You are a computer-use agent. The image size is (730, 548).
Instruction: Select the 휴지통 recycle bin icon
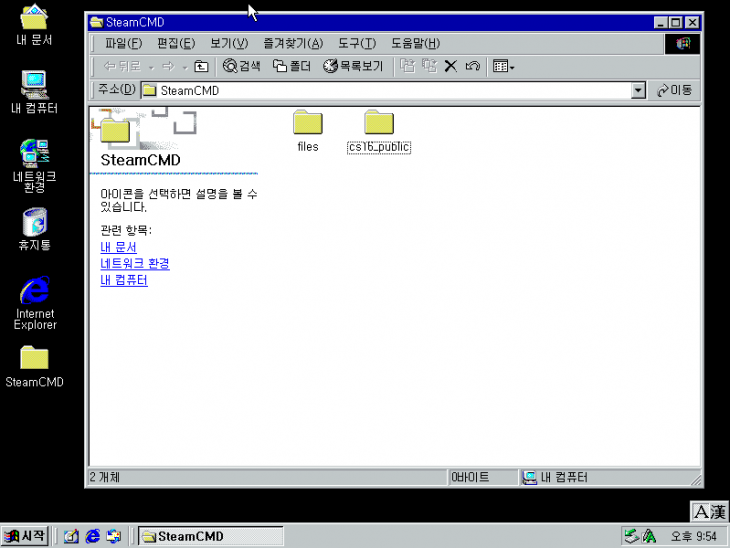click(34, 229)
